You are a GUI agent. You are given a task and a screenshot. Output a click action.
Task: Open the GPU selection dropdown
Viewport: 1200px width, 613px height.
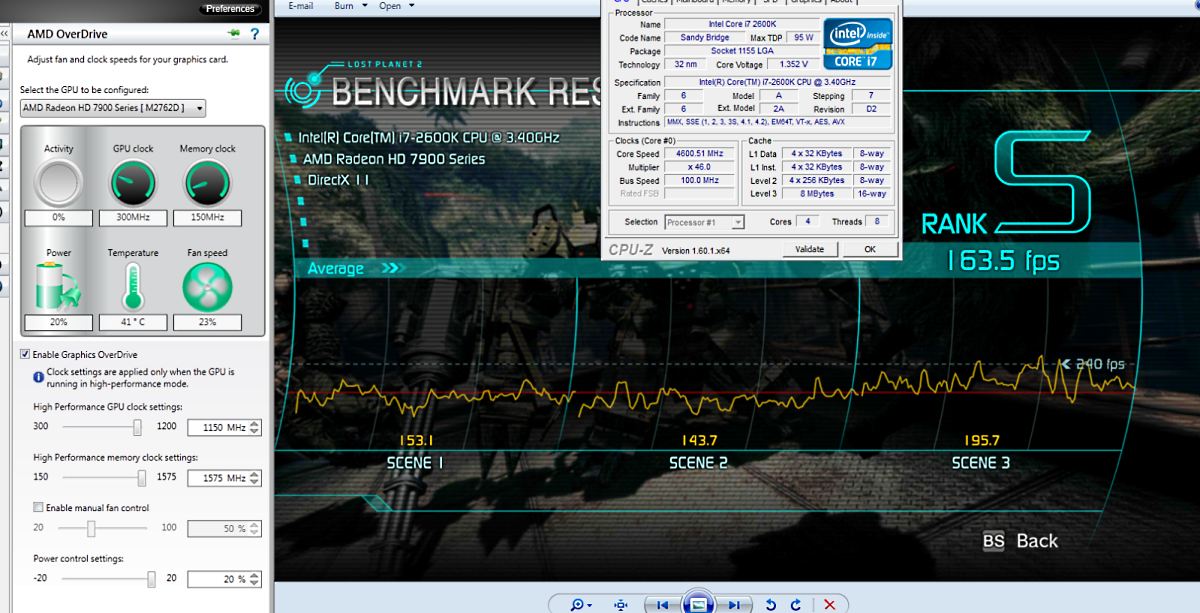click(x=113, y=108)
